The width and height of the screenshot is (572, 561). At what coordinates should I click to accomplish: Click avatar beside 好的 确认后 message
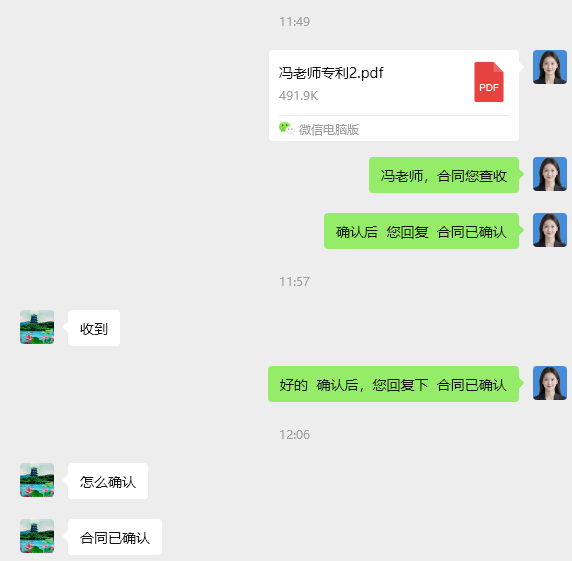550,383
